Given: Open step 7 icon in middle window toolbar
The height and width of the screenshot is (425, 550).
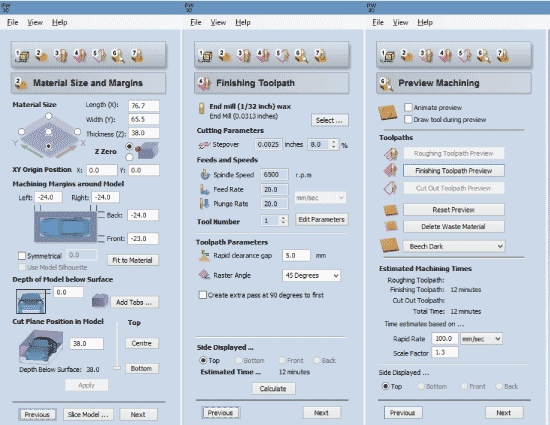Looking at the screenshot, I should [321, 56].
